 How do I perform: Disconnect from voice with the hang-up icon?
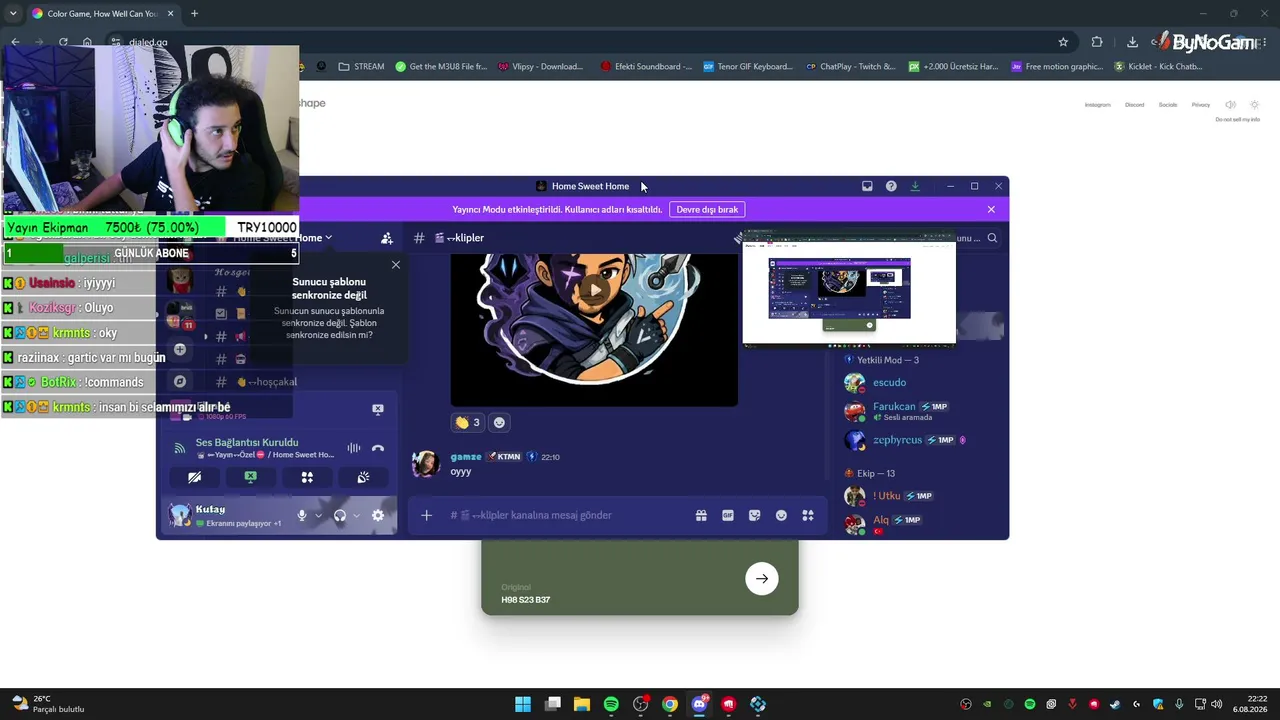pos(378,449)
